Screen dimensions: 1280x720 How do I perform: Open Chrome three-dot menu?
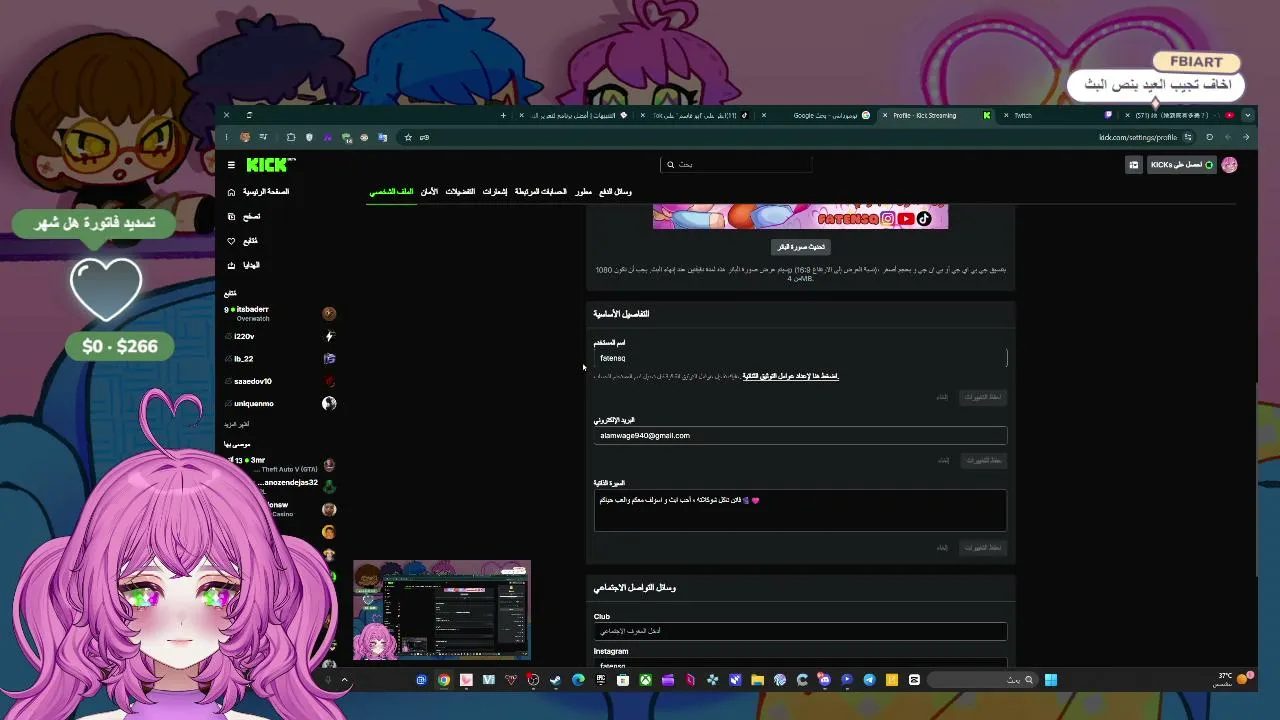[227, 137]
